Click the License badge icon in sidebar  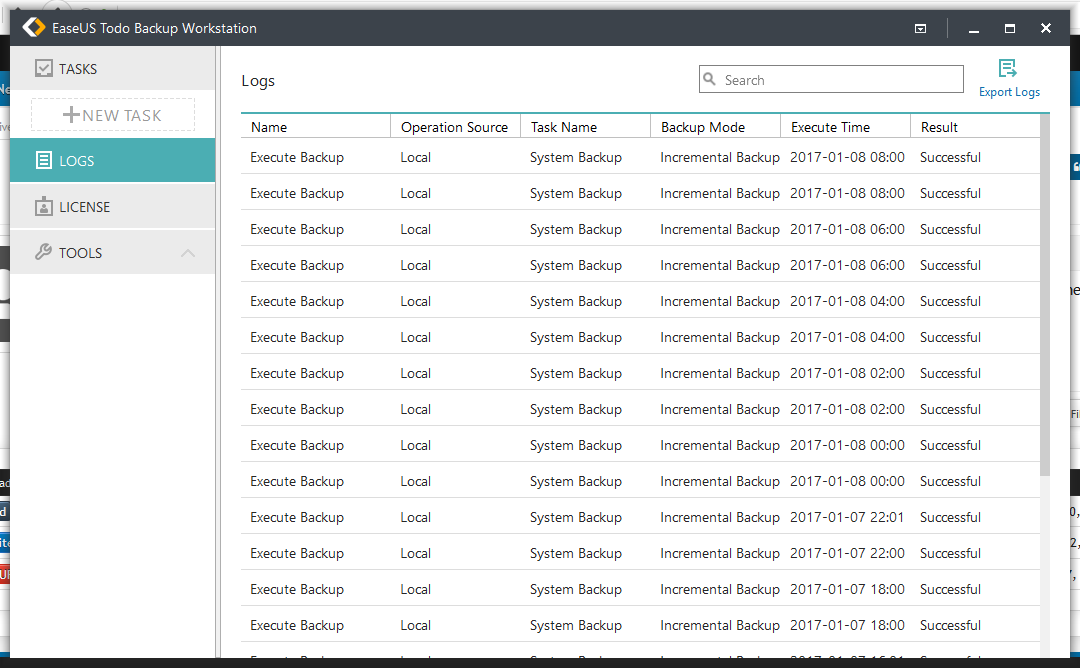point(43,207)
